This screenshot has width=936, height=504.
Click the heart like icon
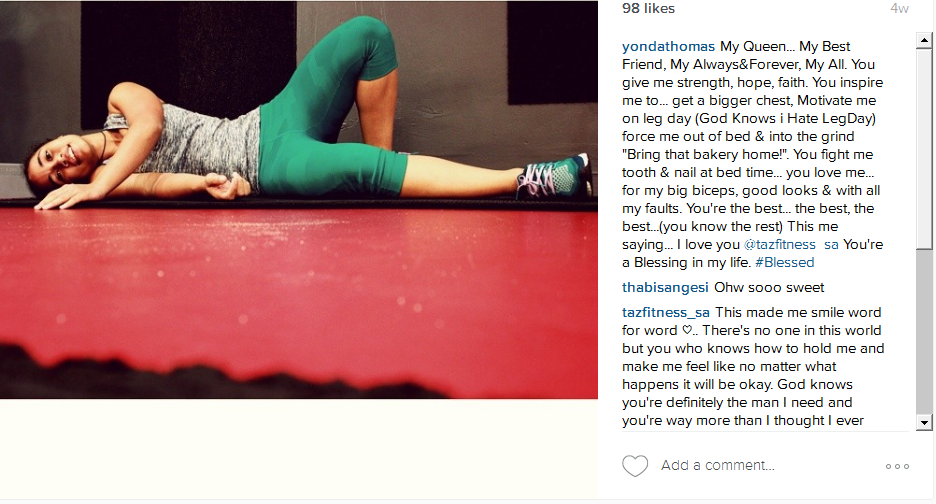(635, 466)
